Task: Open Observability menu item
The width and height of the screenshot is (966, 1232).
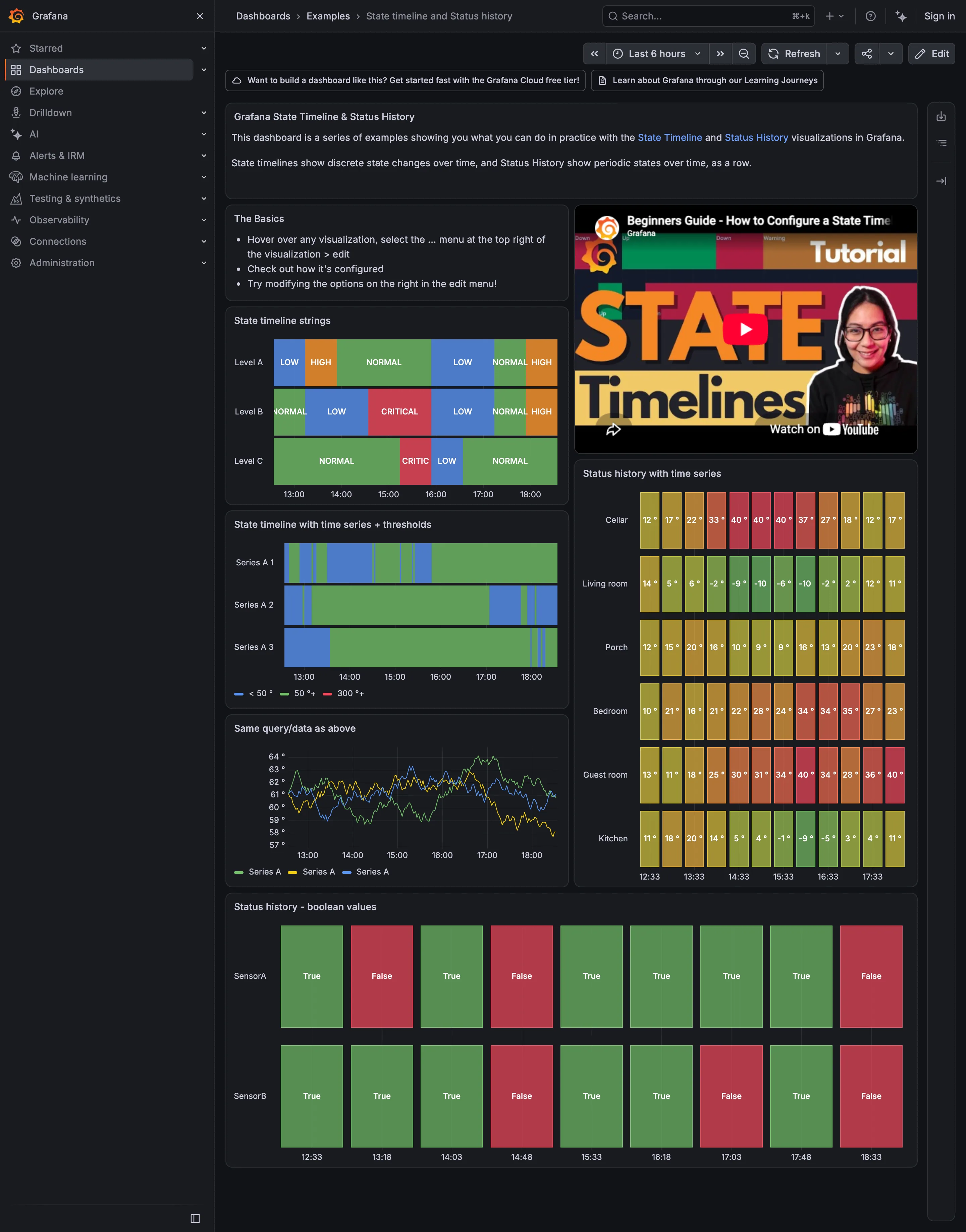Action: click(x=59, y=221)
